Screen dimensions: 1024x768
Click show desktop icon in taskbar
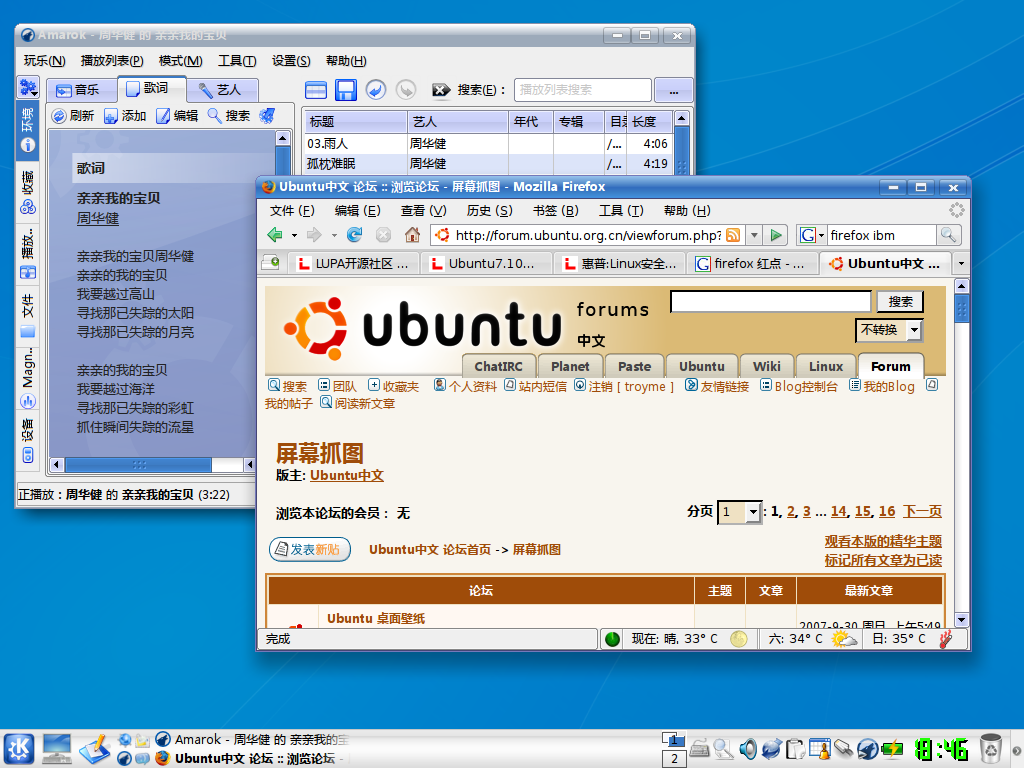click(x=57, y=748)
